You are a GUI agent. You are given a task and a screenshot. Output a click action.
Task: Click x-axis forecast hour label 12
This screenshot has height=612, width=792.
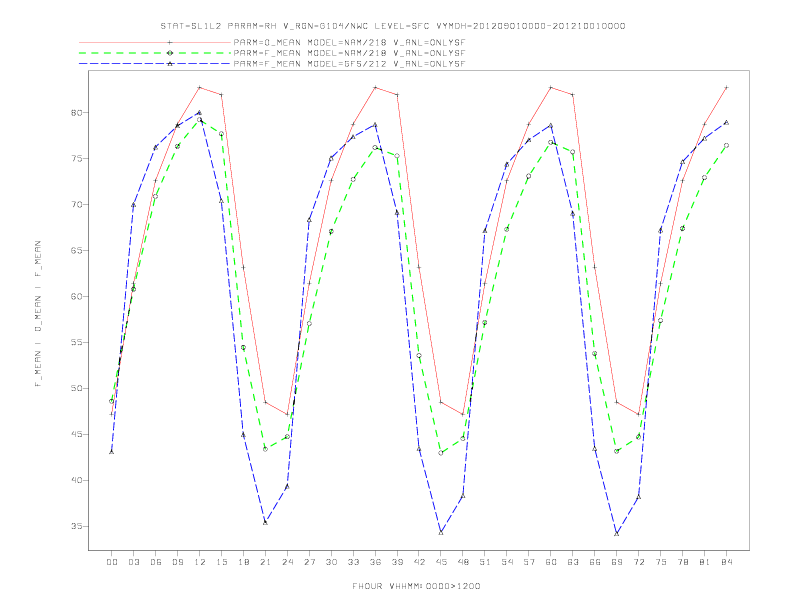200,562
